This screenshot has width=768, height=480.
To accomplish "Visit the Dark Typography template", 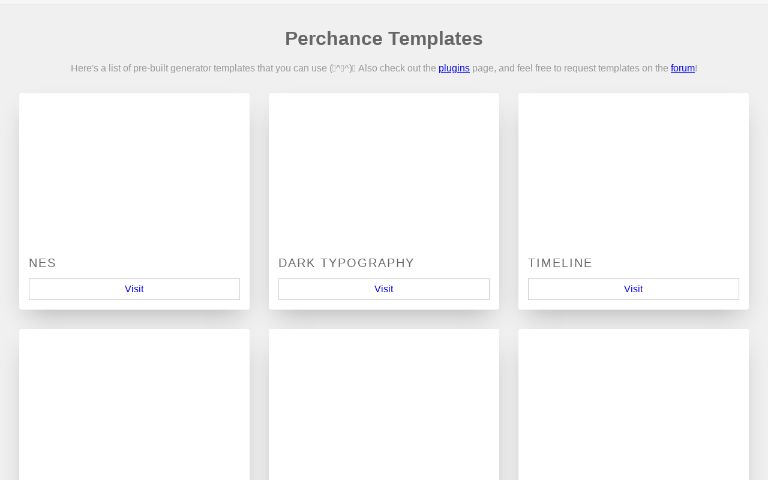I will tap(384, 289).
